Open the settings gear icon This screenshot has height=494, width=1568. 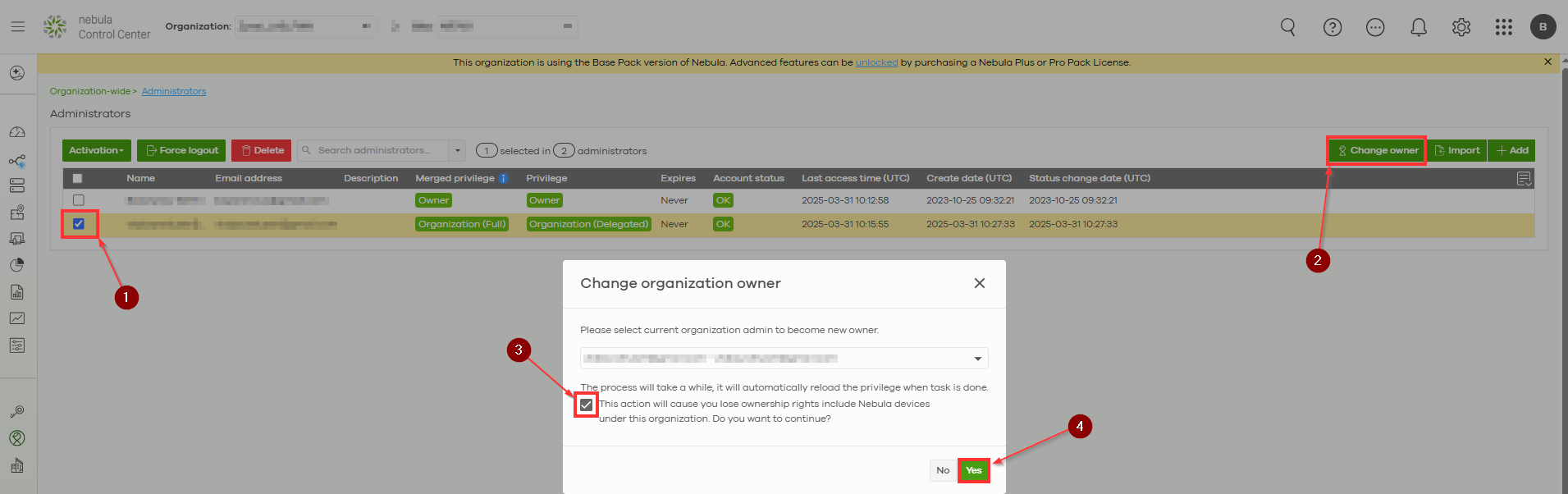point(1461,27)
